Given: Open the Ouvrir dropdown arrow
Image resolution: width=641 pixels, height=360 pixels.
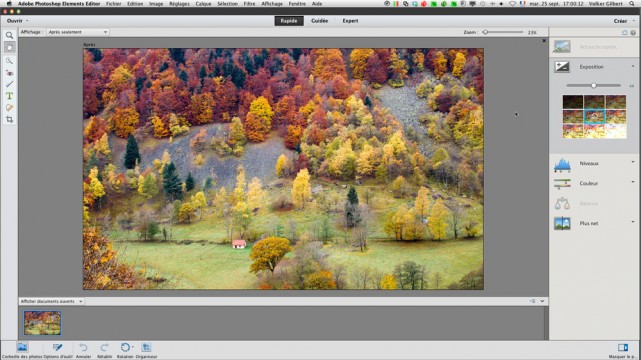Looking at the screenshot, I should click(27, 20).
